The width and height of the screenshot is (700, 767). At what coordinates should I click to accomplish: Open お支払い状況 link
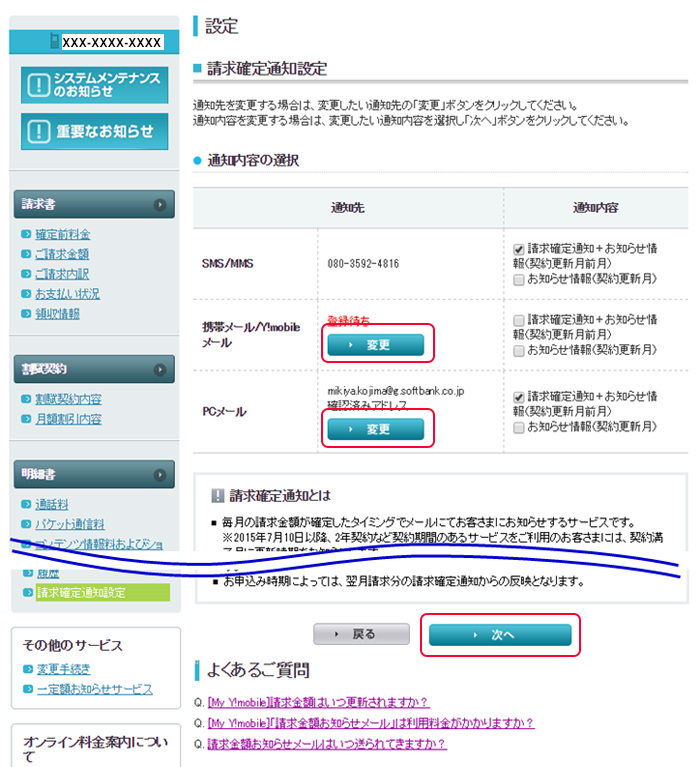click(68, 293)
